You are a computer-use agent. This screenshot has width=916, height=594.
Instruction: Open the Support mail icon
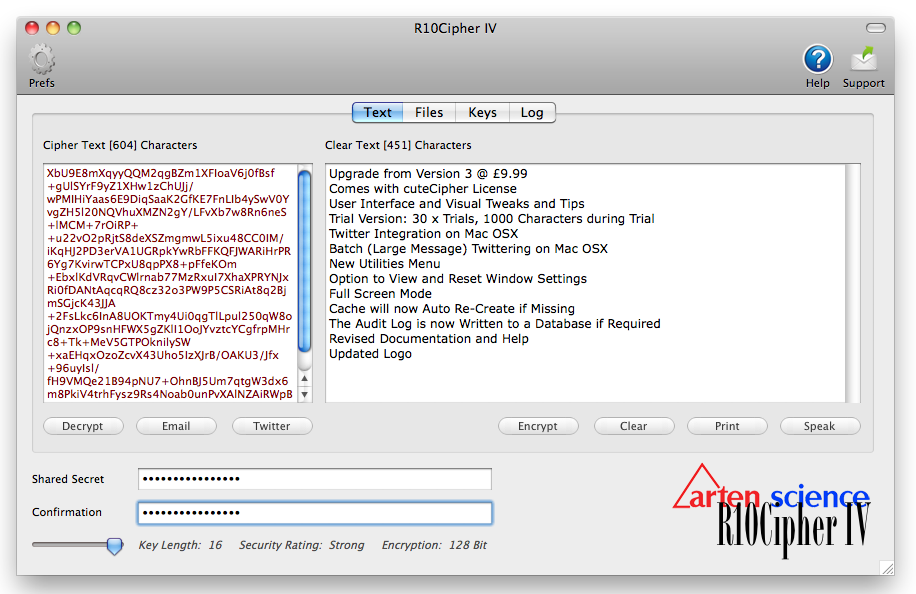(863, 60)
